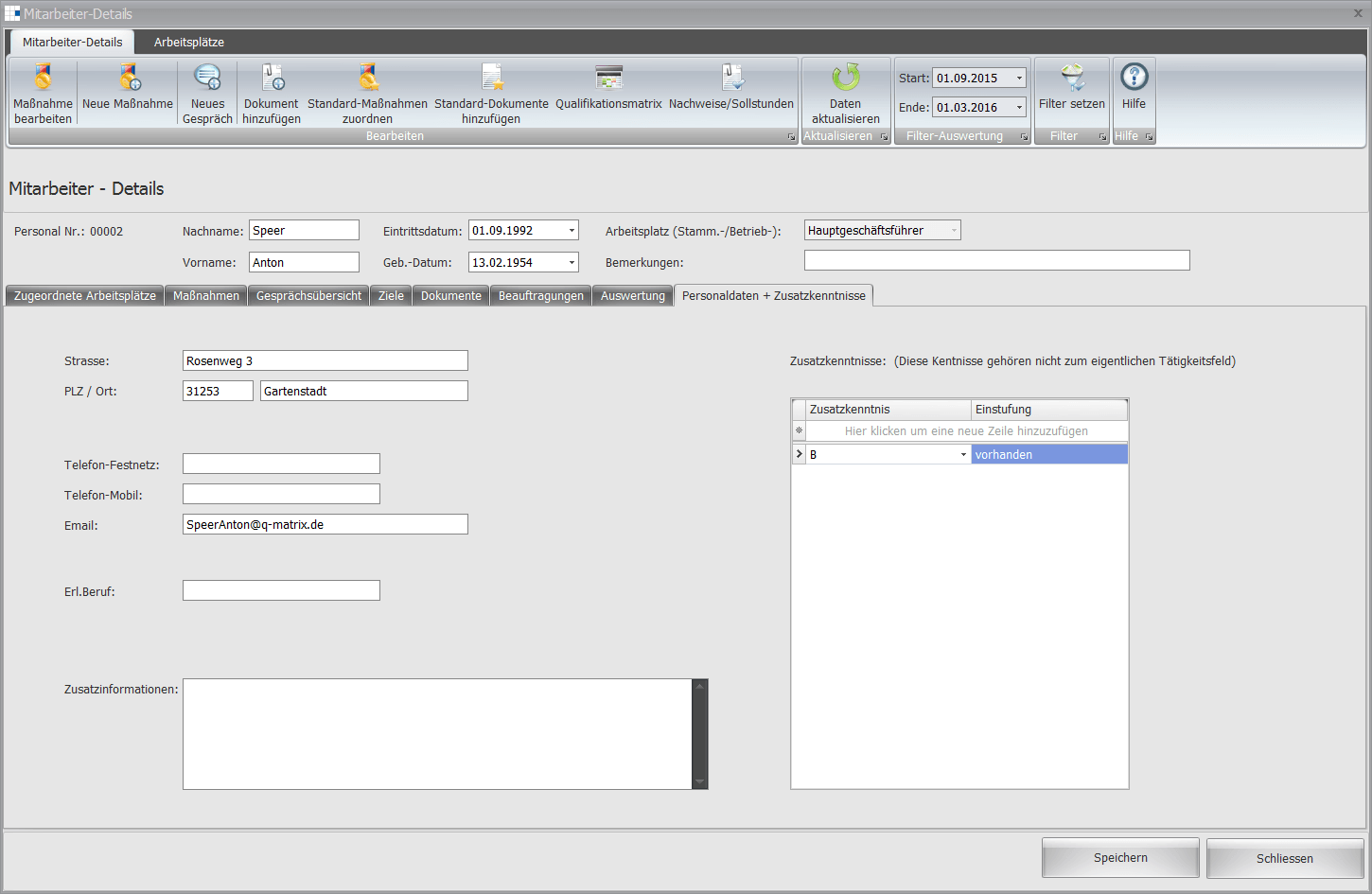The image size is (1372, 894).
Task: Apply filter using Filter setzen
Action: coord(1072,78)
